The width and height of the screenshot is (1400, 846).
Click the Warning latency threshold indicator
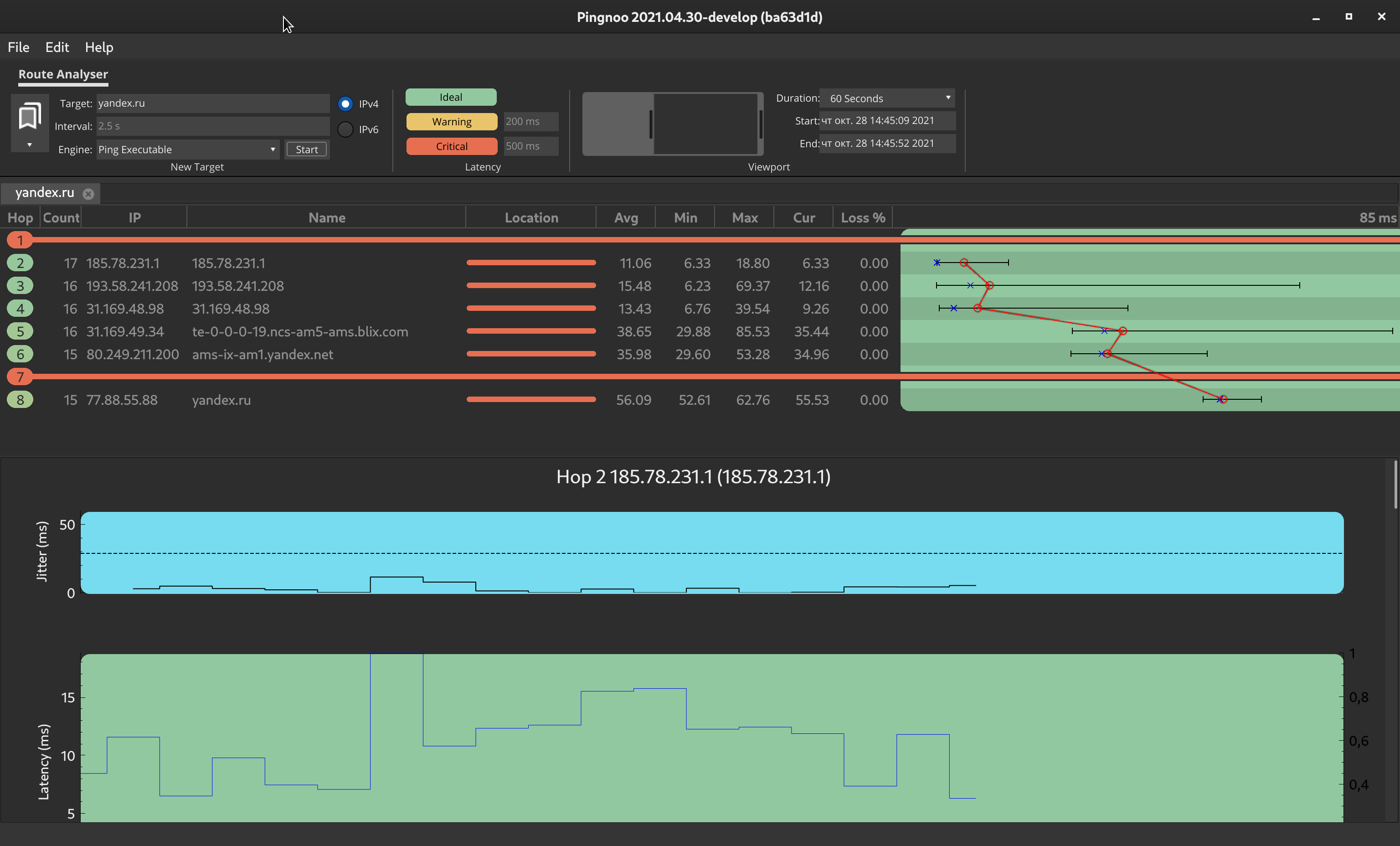click(x=451, y=122)
